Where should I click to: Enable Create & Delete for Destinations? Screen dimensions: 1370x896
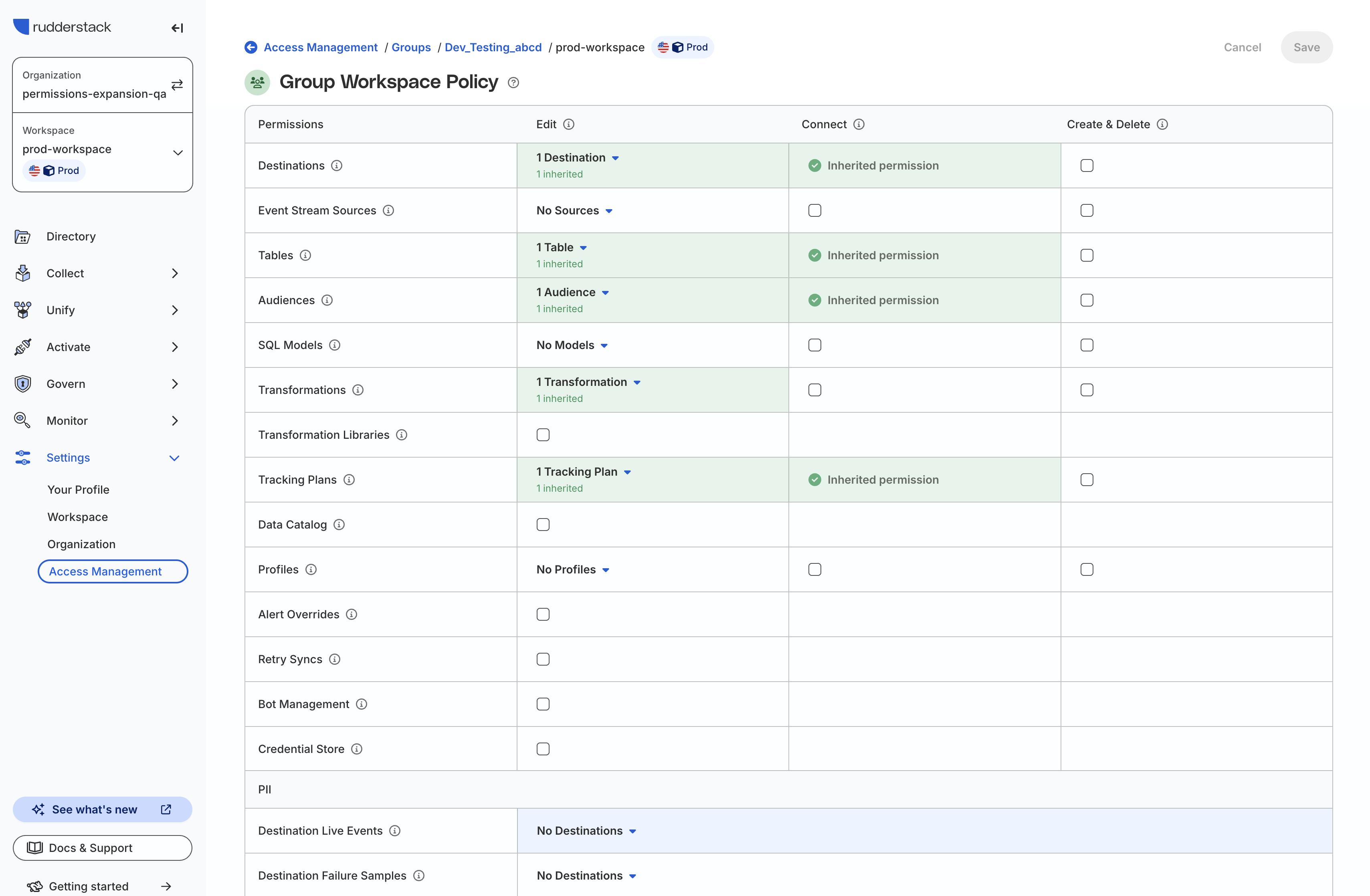[1087, 165]
